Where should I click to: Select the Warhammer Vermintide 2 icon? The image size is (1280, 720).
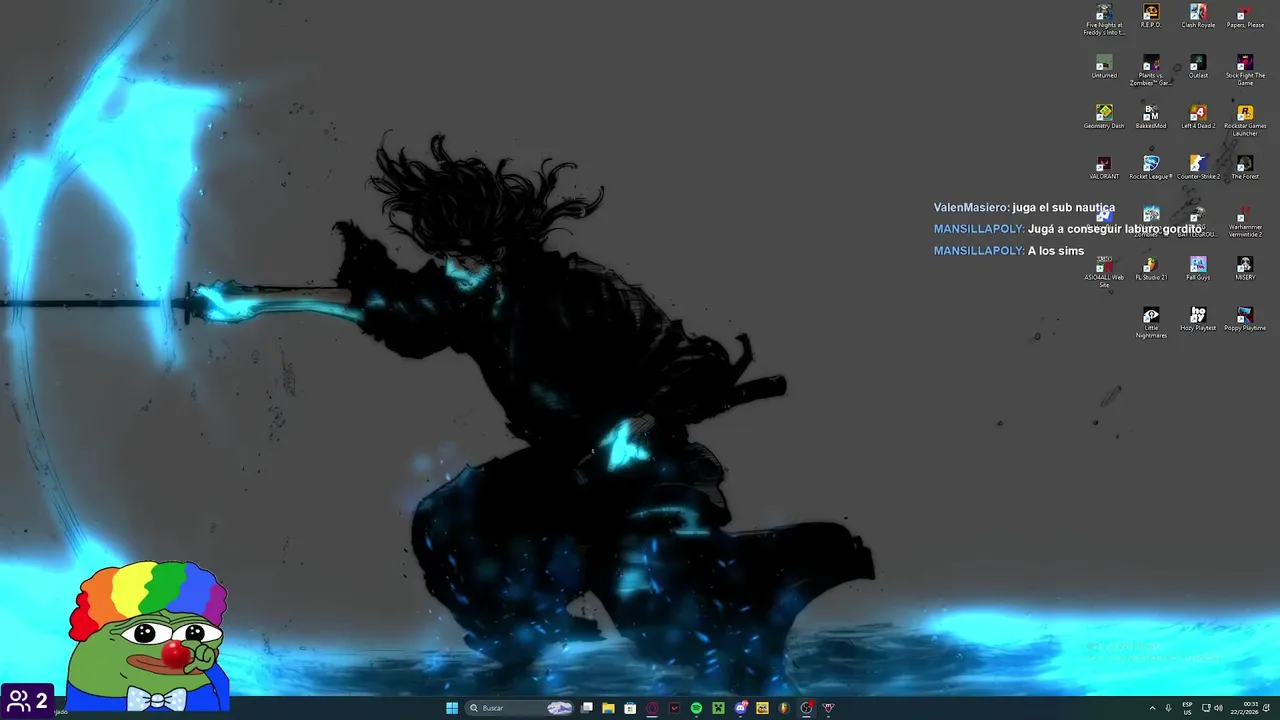pyautogui.click(x=1245, y=221)
